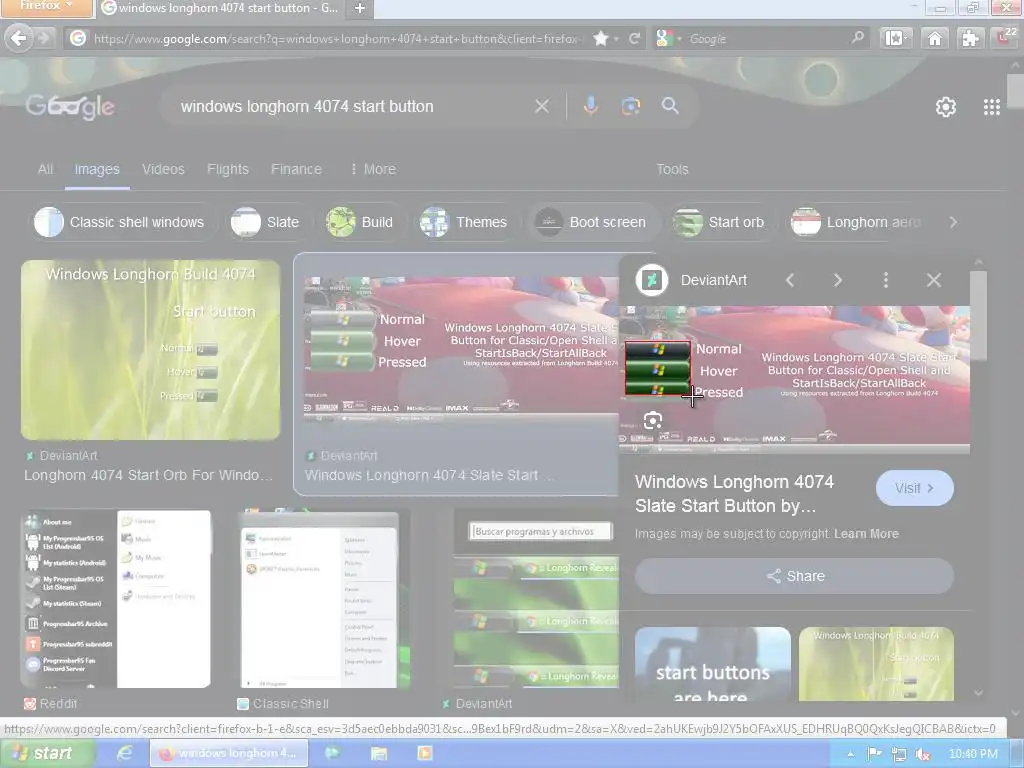Click the muted volume tray icon
Image resolution: width=1024 pixels, height=768 pixels.
922,754
